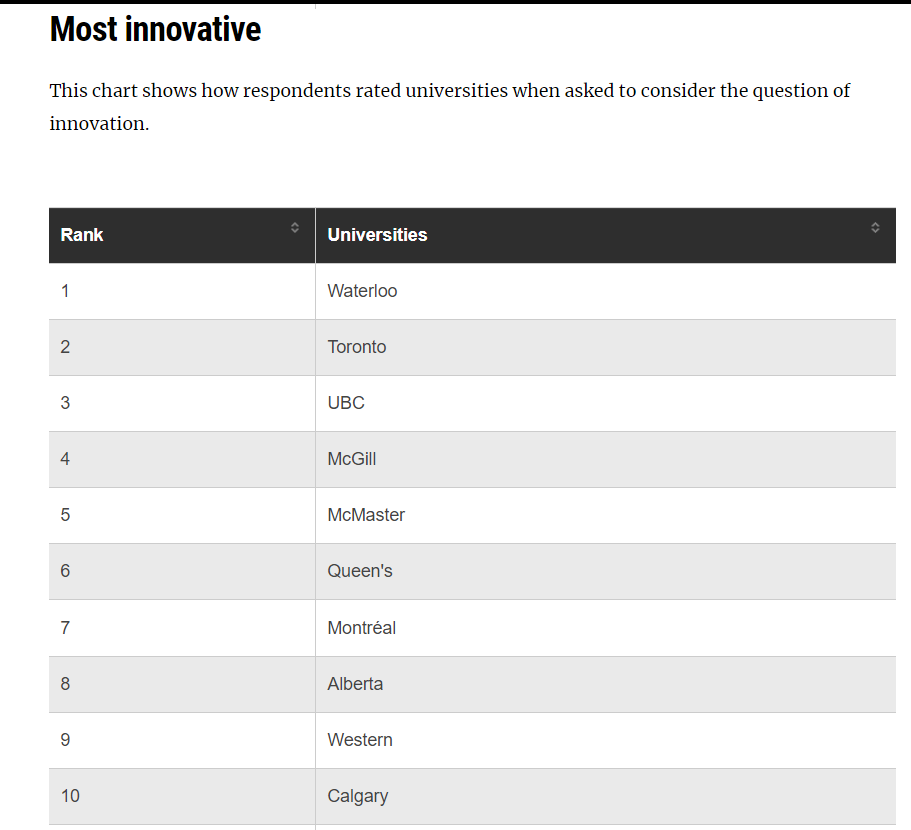Click rank number 1 cell
This screenshot has width=911, height=830.
click(x=182, y=291)
